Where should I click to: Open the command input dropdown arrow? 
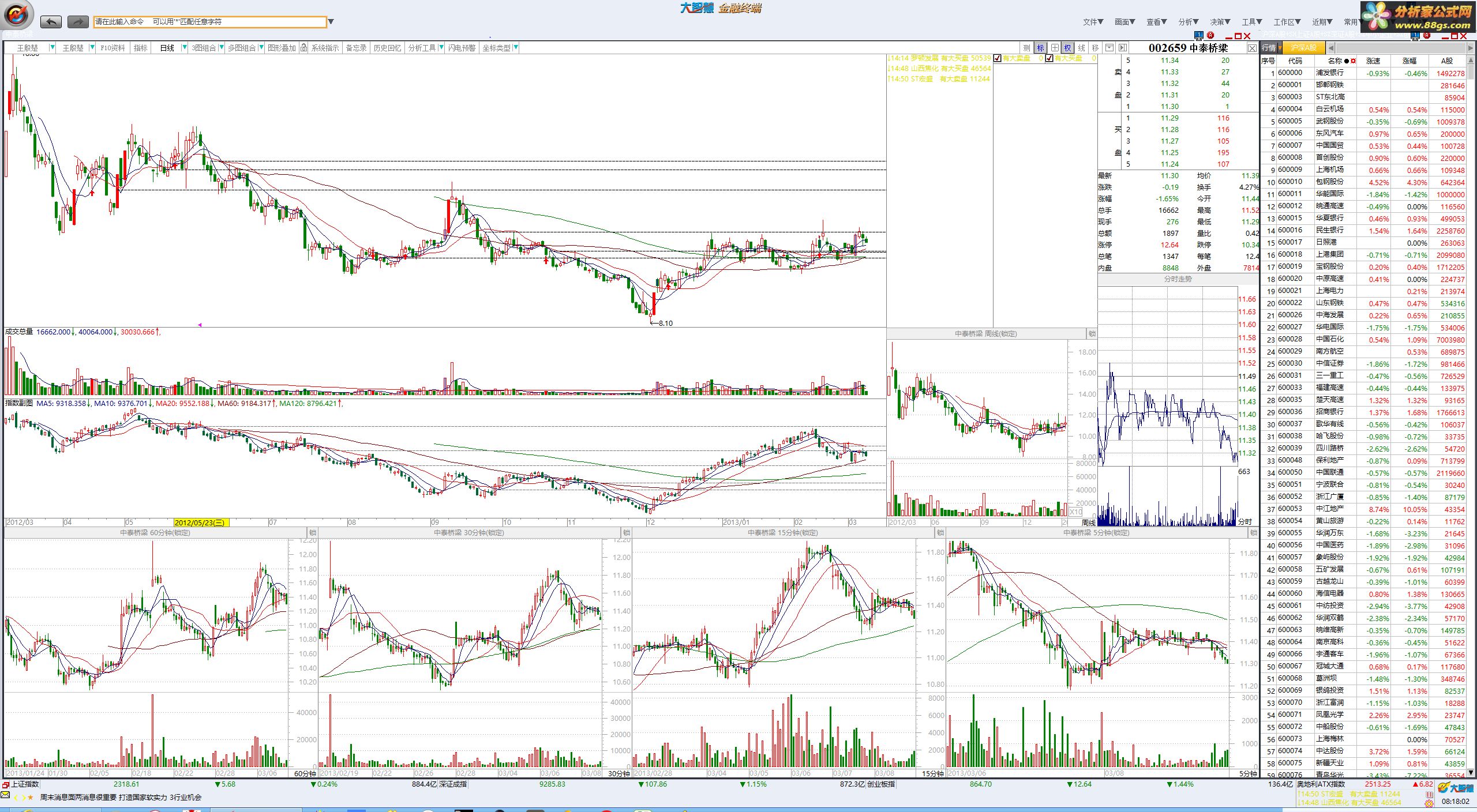point(331,22)
